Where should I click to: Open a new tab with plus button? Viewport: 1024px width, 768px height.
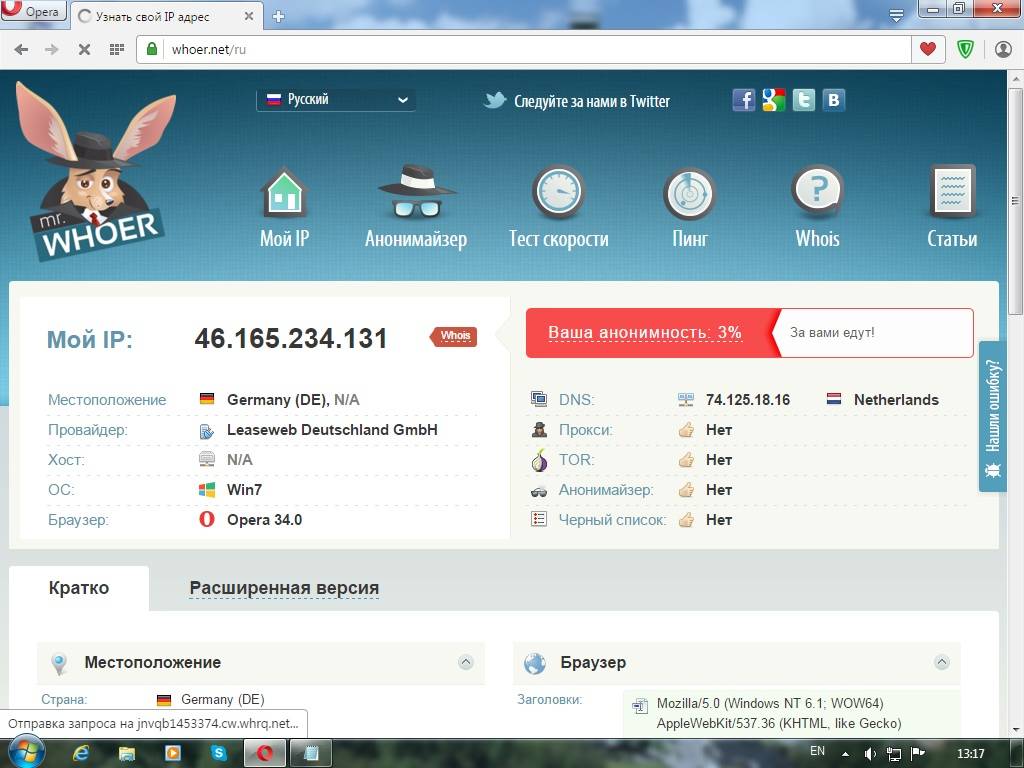pyautogui.click(x=278, y=16)
